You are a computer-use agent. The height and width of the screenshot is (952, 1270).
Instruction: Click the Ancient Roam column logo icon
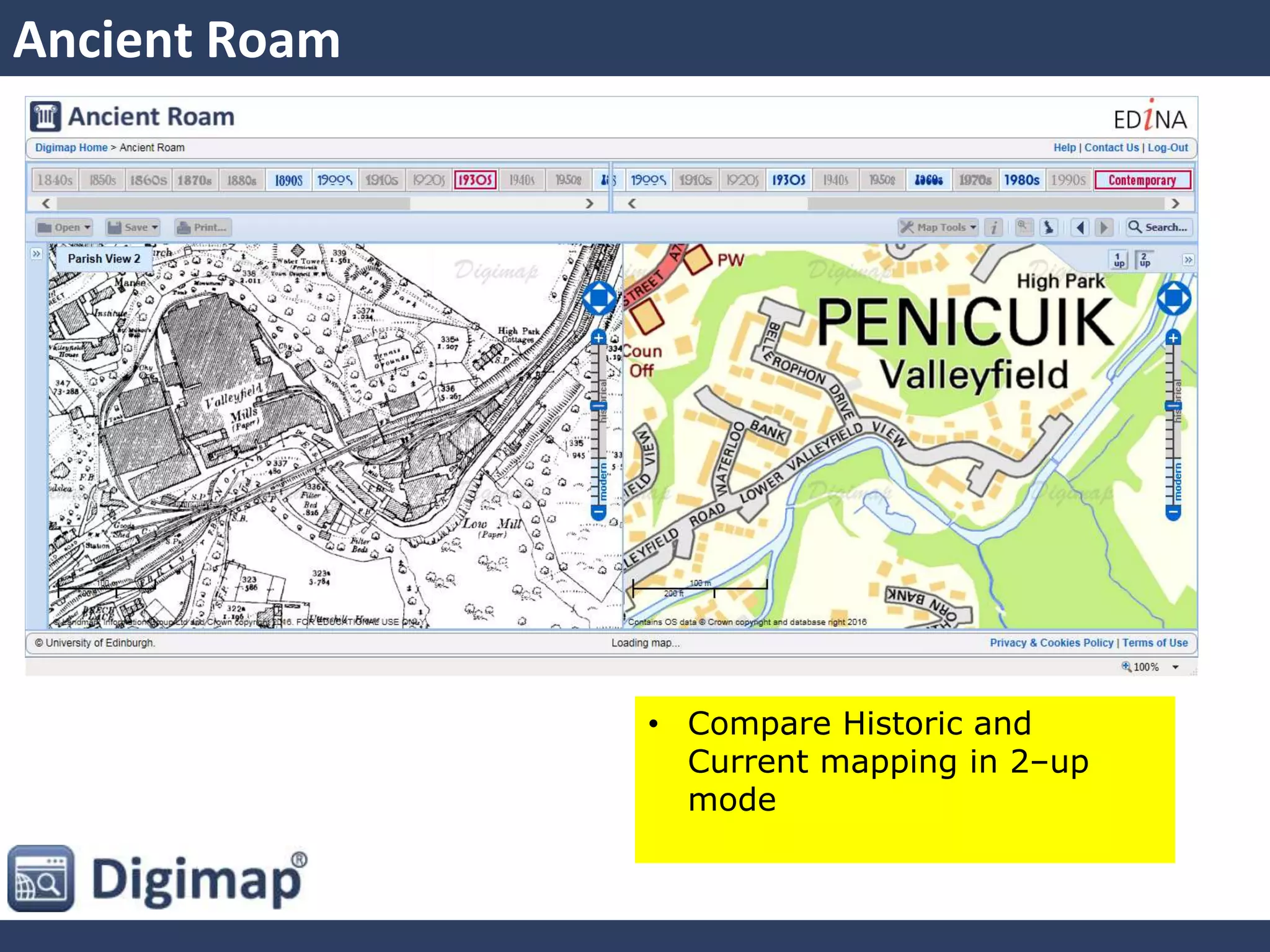45,117
